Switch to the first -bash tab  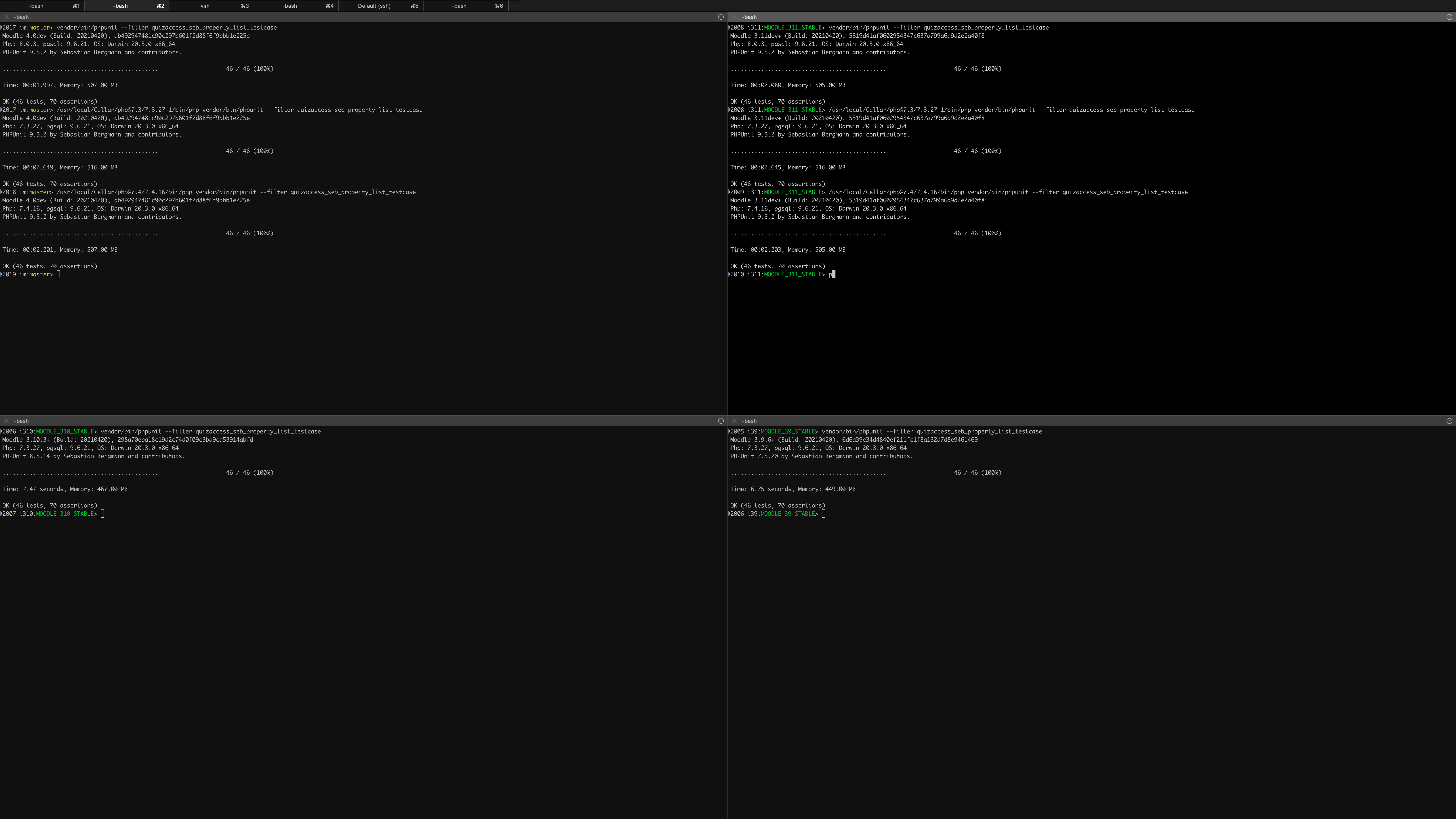pos(42,6)
